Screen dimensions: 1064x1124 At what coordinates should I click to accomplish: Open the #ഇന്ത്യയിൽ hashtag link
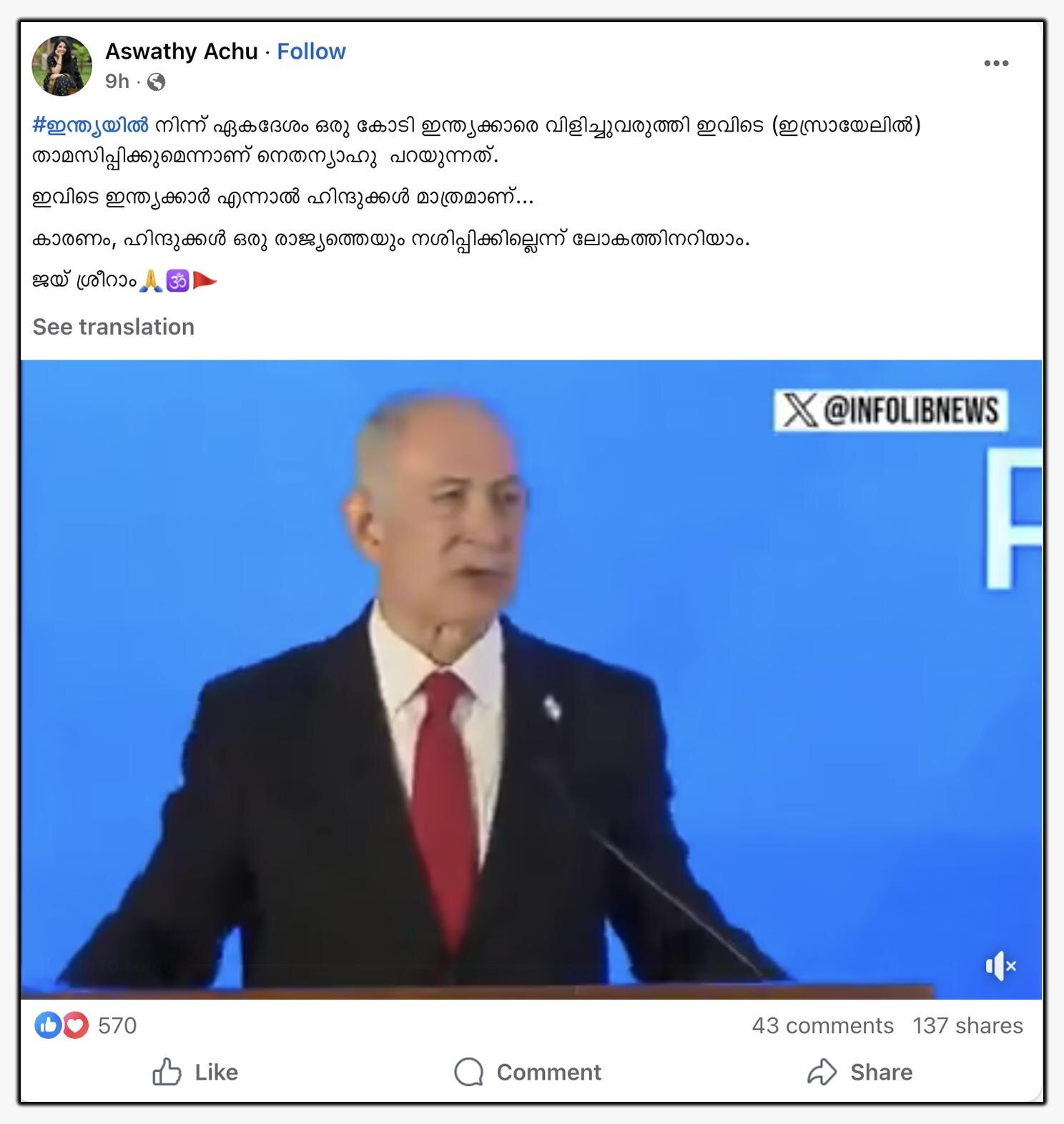point(91,125)
